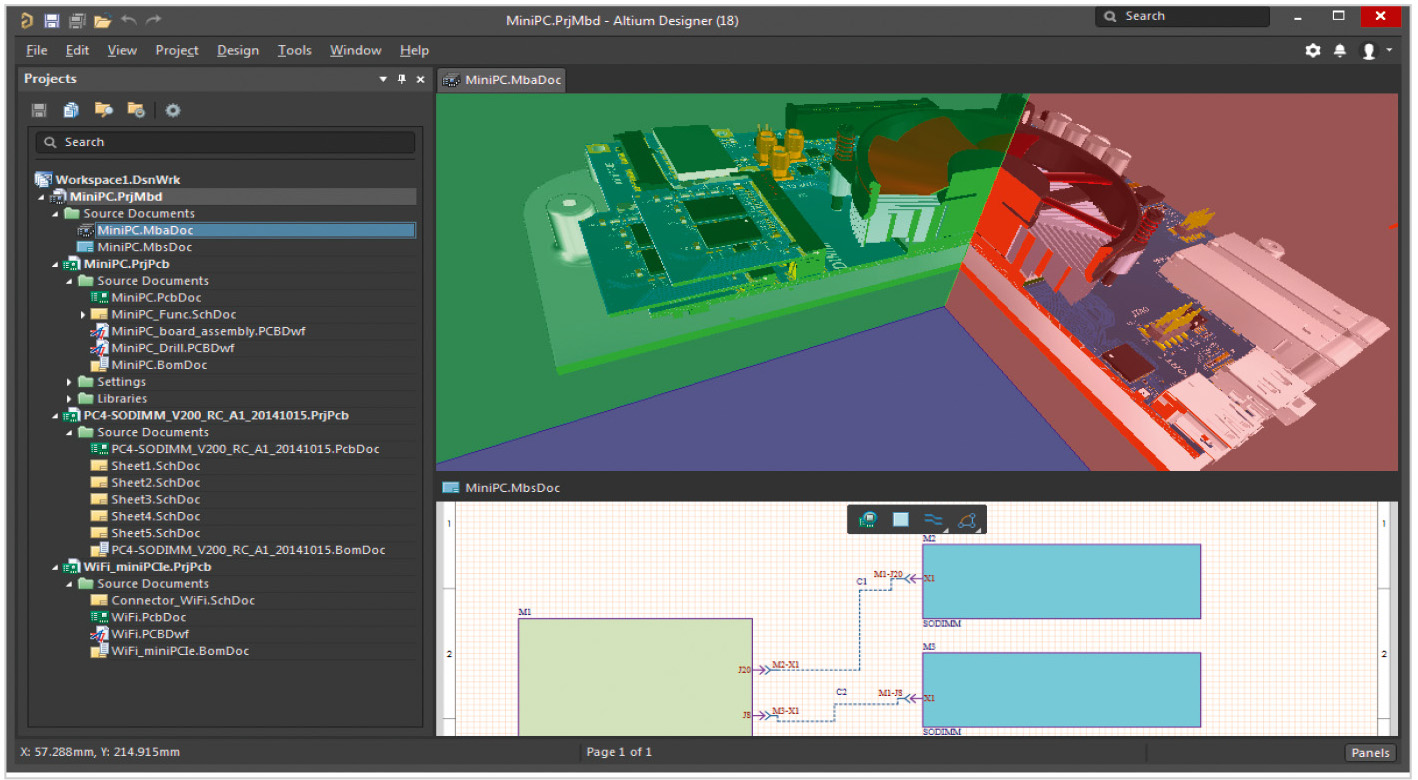This screenshot has width=1418, height=780.
Task: Expand the Settings folder
Action: pyautogui.click(x=69, y=382)
